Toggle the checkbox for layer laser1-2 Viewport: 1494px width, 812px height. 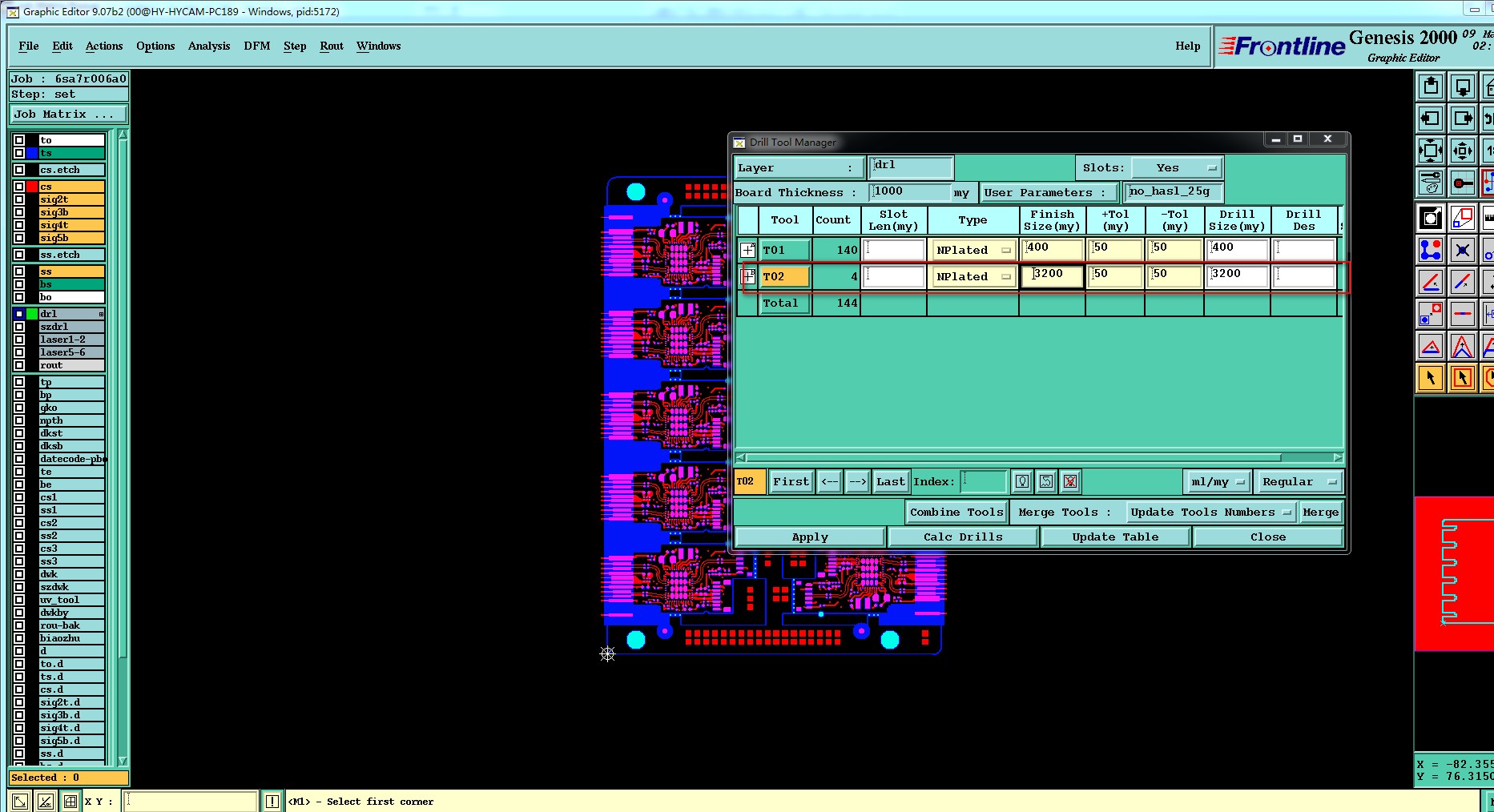(19, 340)
